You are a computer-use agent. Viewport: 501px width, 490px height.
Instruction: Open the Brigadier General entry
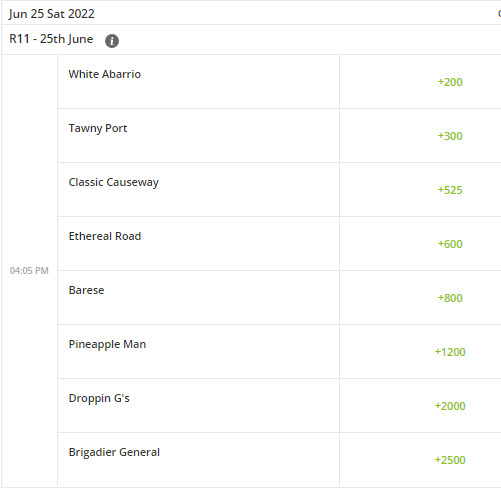click(114, 452)
